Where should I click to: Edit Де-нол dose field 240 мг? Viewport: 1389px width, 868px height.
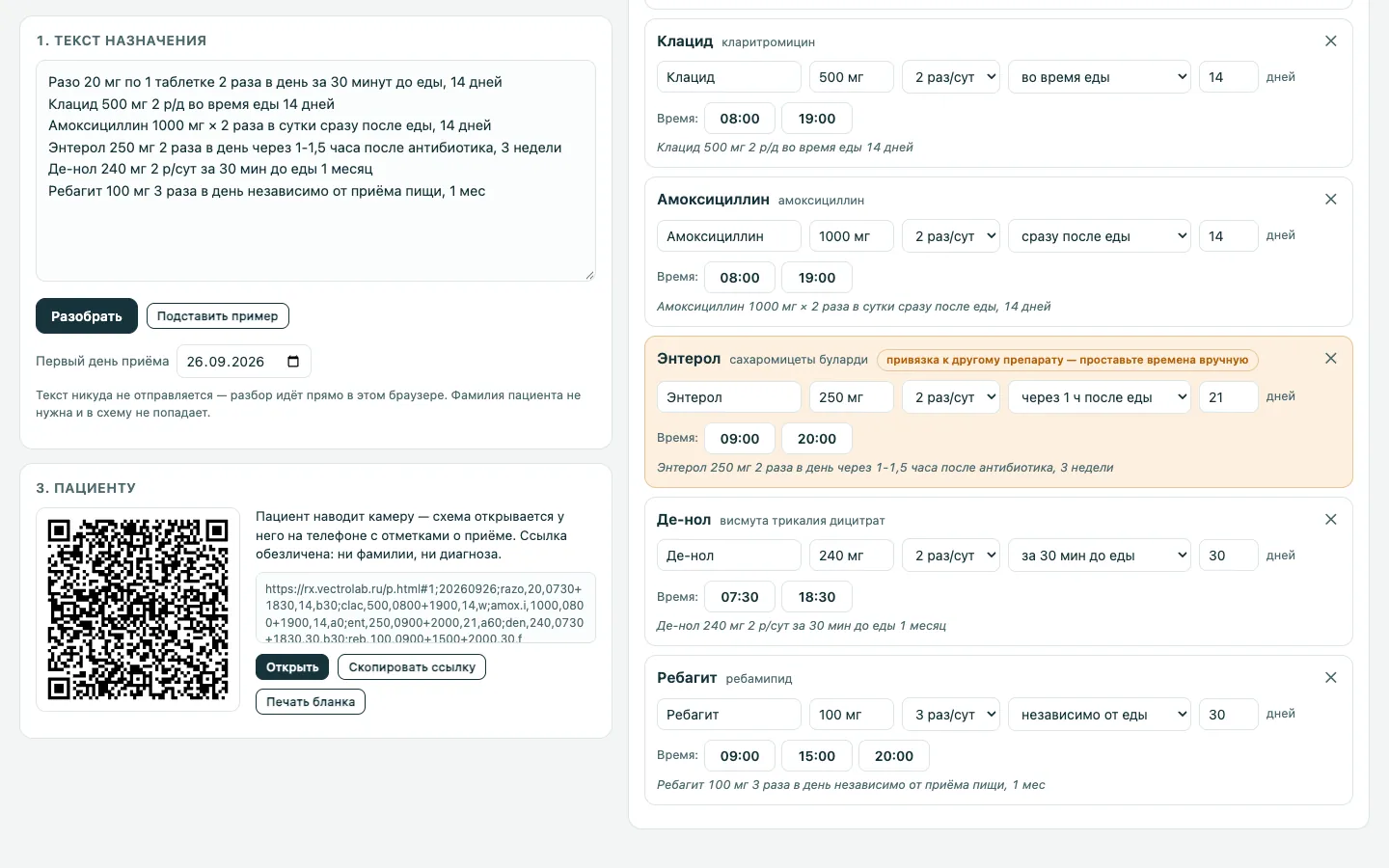point(852,556)
